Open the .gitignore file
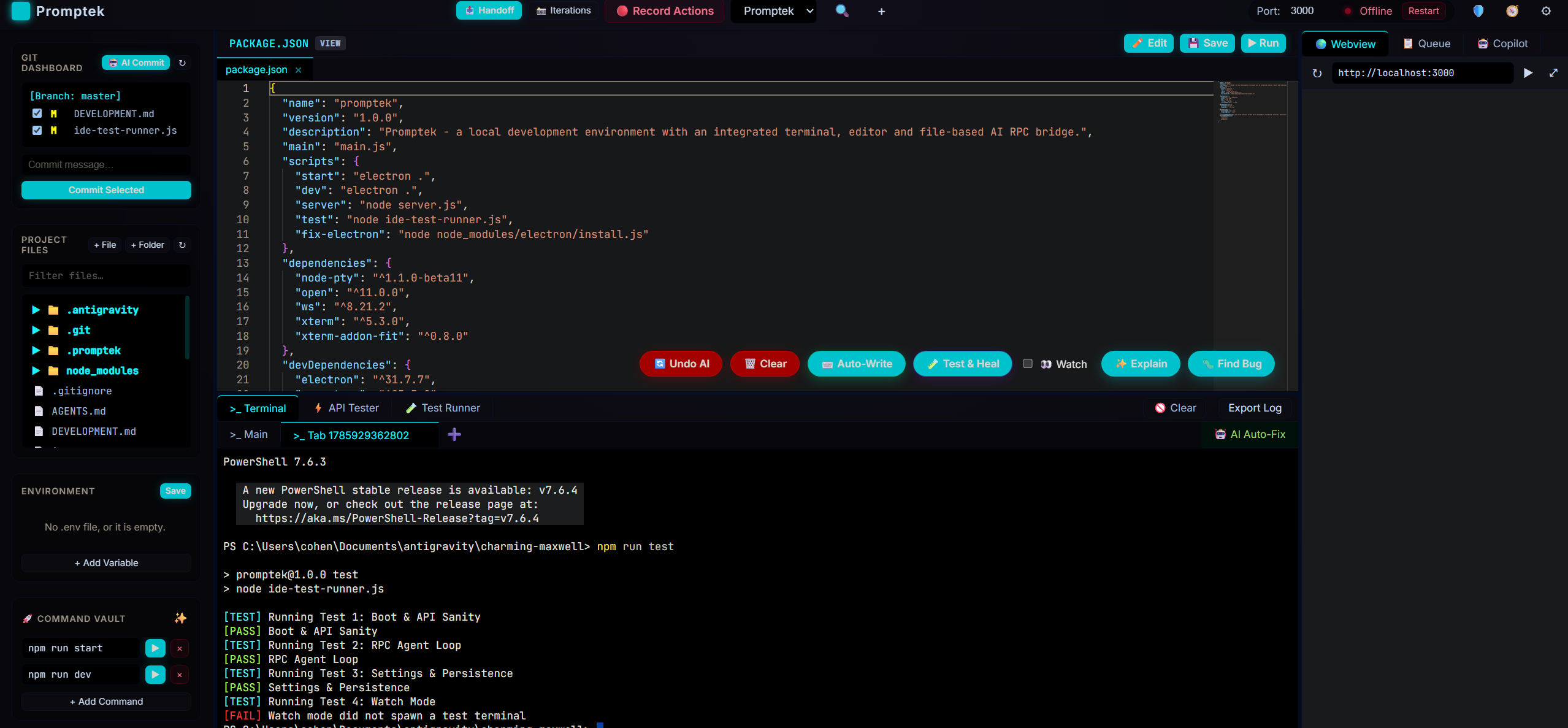The image size is (1568, 728). click(x=82, y=391)
